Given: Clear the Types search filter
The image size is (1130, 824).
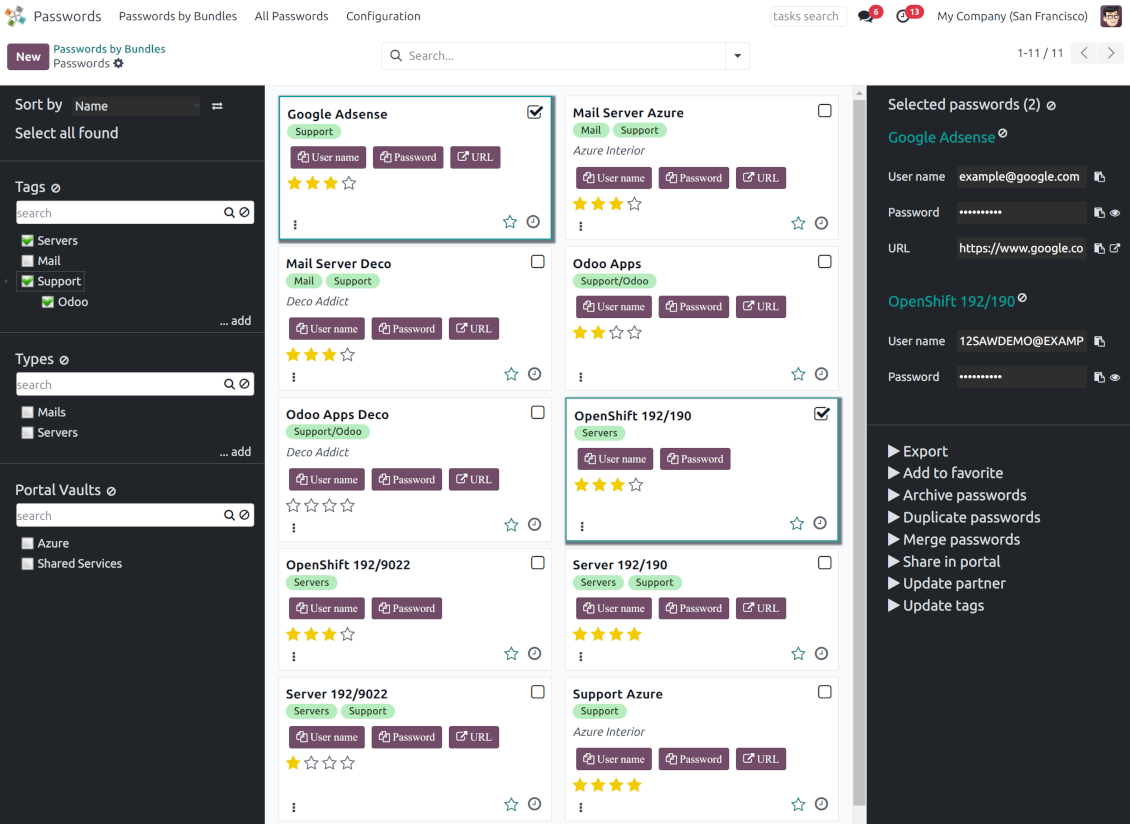Looking at the screenshot, I should pos(244,384).
